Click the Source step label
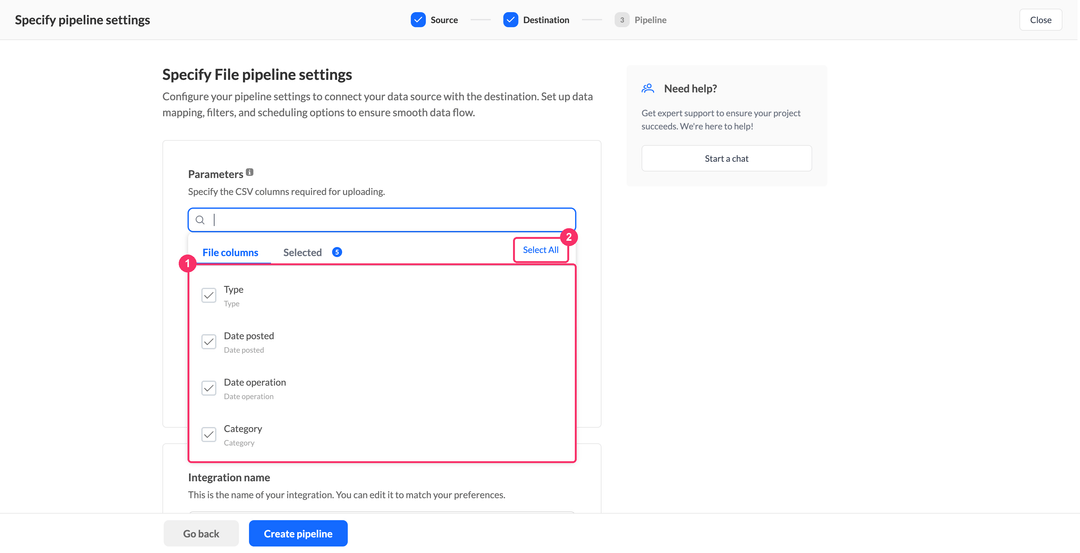The width and height of the screenshot is (1080, 553). pyautogui.click(x=444, y=20)
